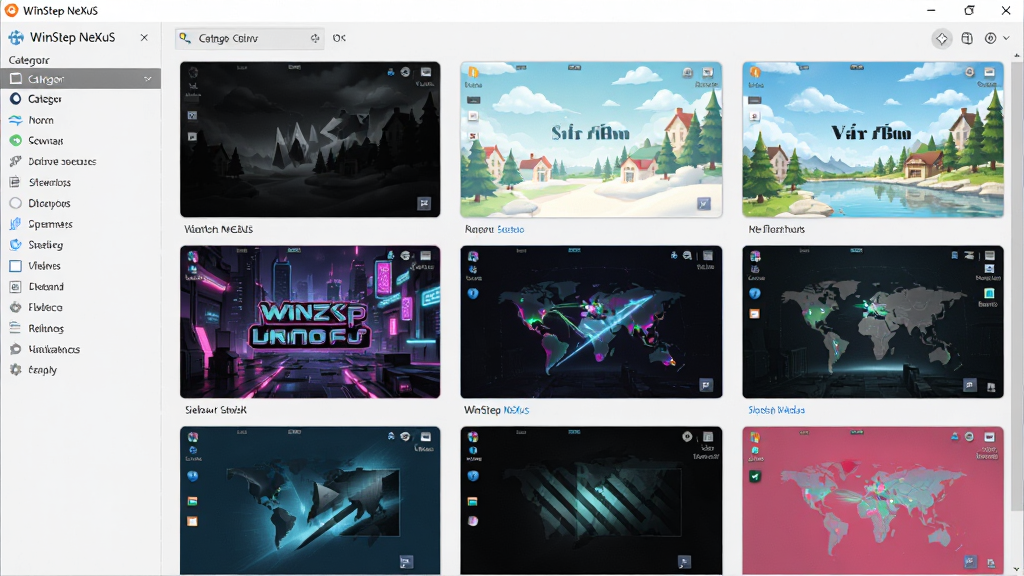Click expand icon on the grayscale mountain thumbnail

(x=424, y=203)
